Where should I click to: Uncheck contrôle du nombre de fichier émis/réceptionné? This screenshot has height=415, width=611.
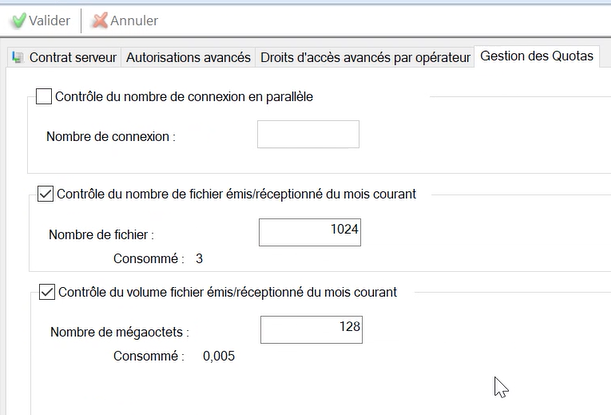(45, 194)
